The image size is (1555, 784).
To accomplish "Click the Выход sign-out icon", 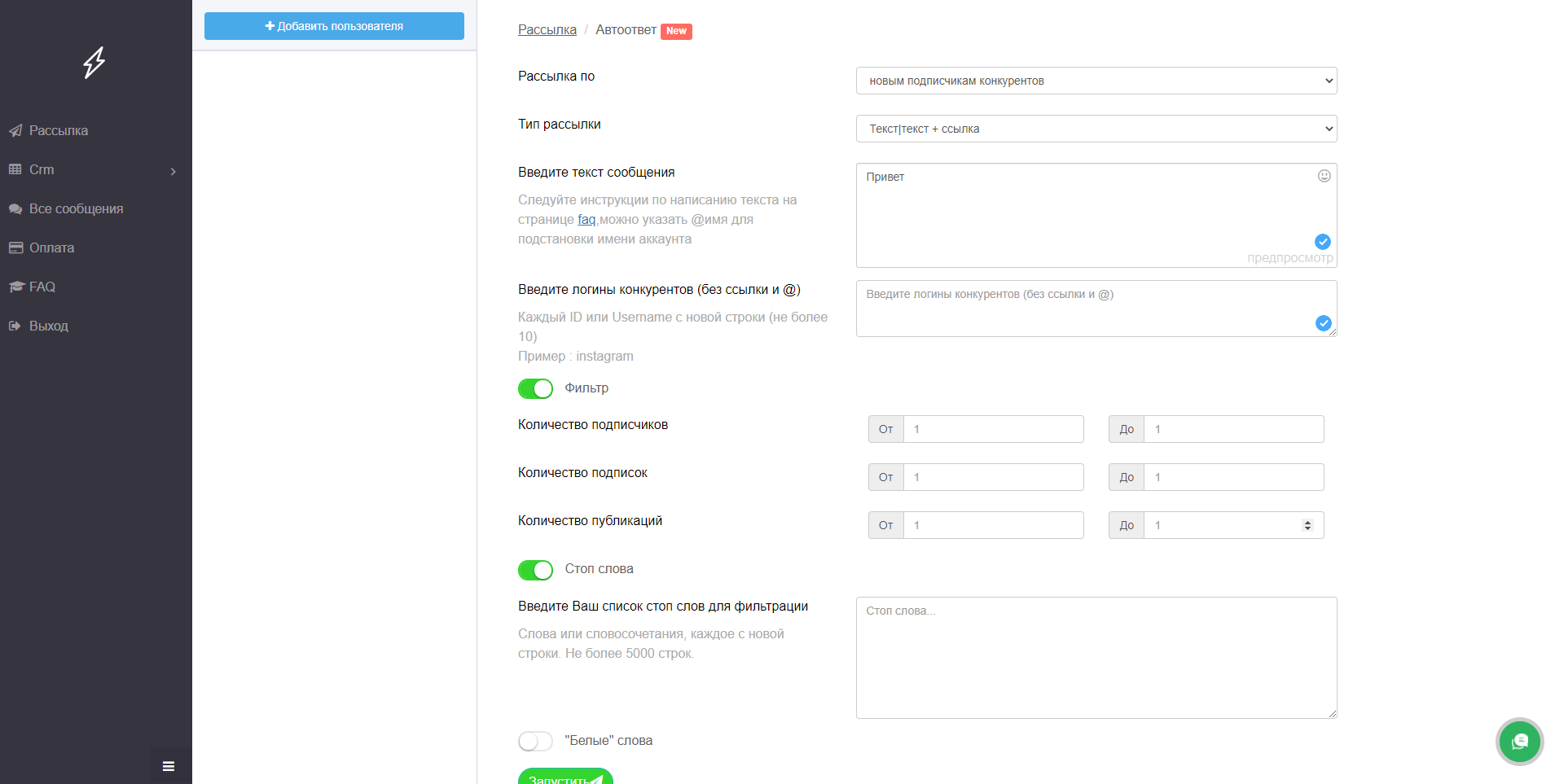I will 15,326.
